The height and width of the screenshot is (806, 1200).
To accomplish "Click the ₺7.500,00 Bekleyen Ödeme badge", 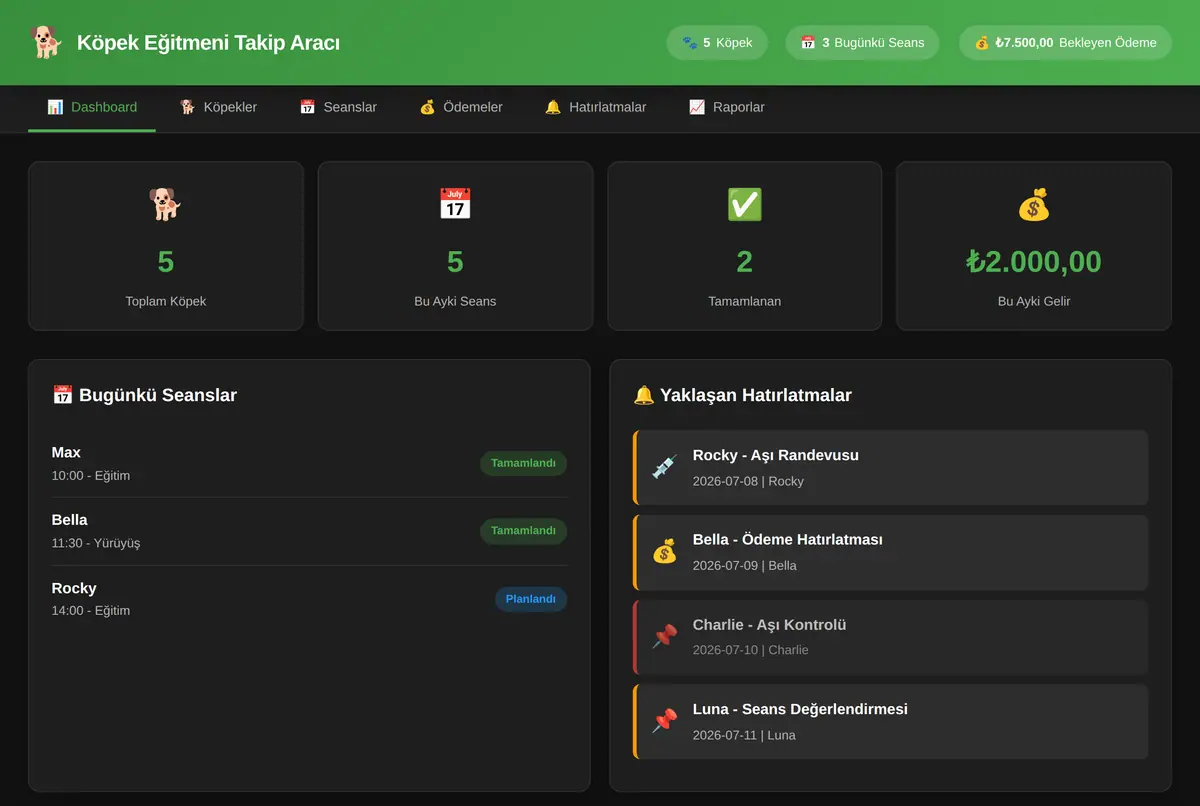I will [x=1065, y=43].
